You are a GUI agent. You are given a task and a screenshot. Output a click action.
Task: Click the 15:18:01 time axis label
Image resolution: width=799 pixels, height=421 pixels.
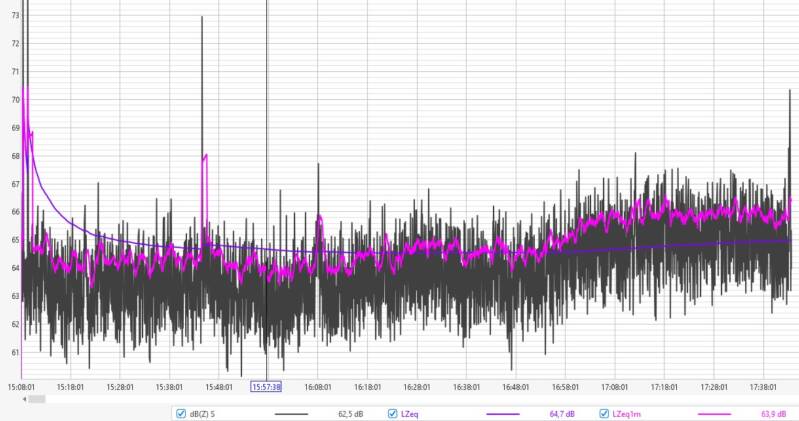click(x=70, y=387)
